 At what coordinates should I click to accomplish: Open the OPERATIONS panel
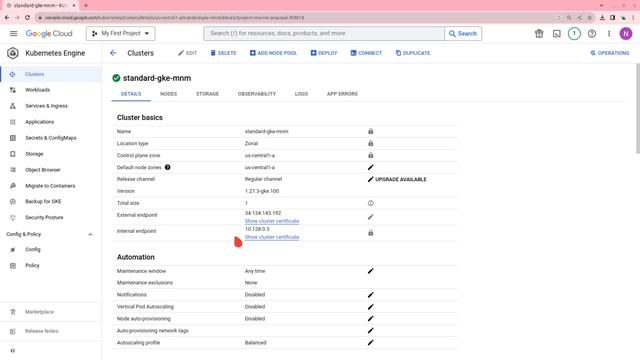pyautogui.click(x=610, y=53)
